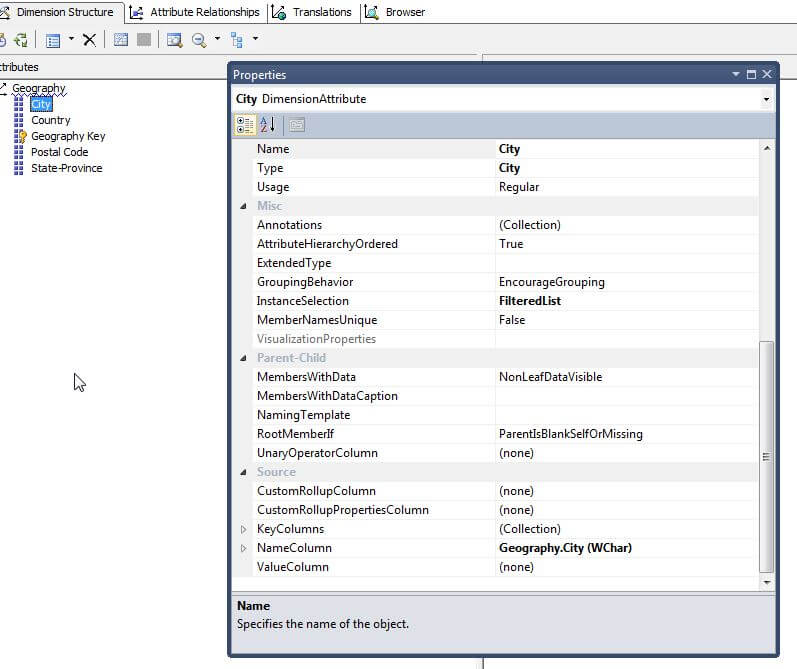Select the VisualizationProperties row

(x=505, y=339)
